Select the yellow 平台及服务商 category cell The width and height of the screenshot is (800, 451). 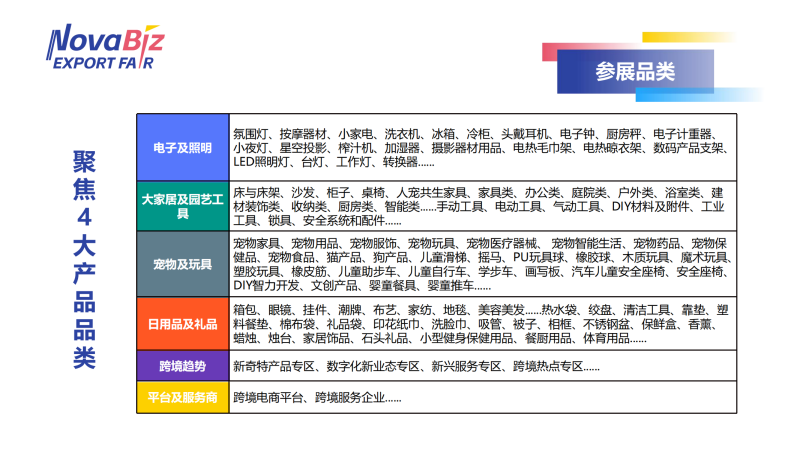[x=183, y=397]
